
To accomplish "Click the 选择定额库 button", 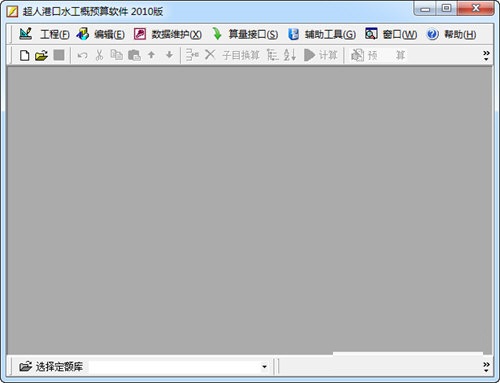I will click(x=51, y=367).
